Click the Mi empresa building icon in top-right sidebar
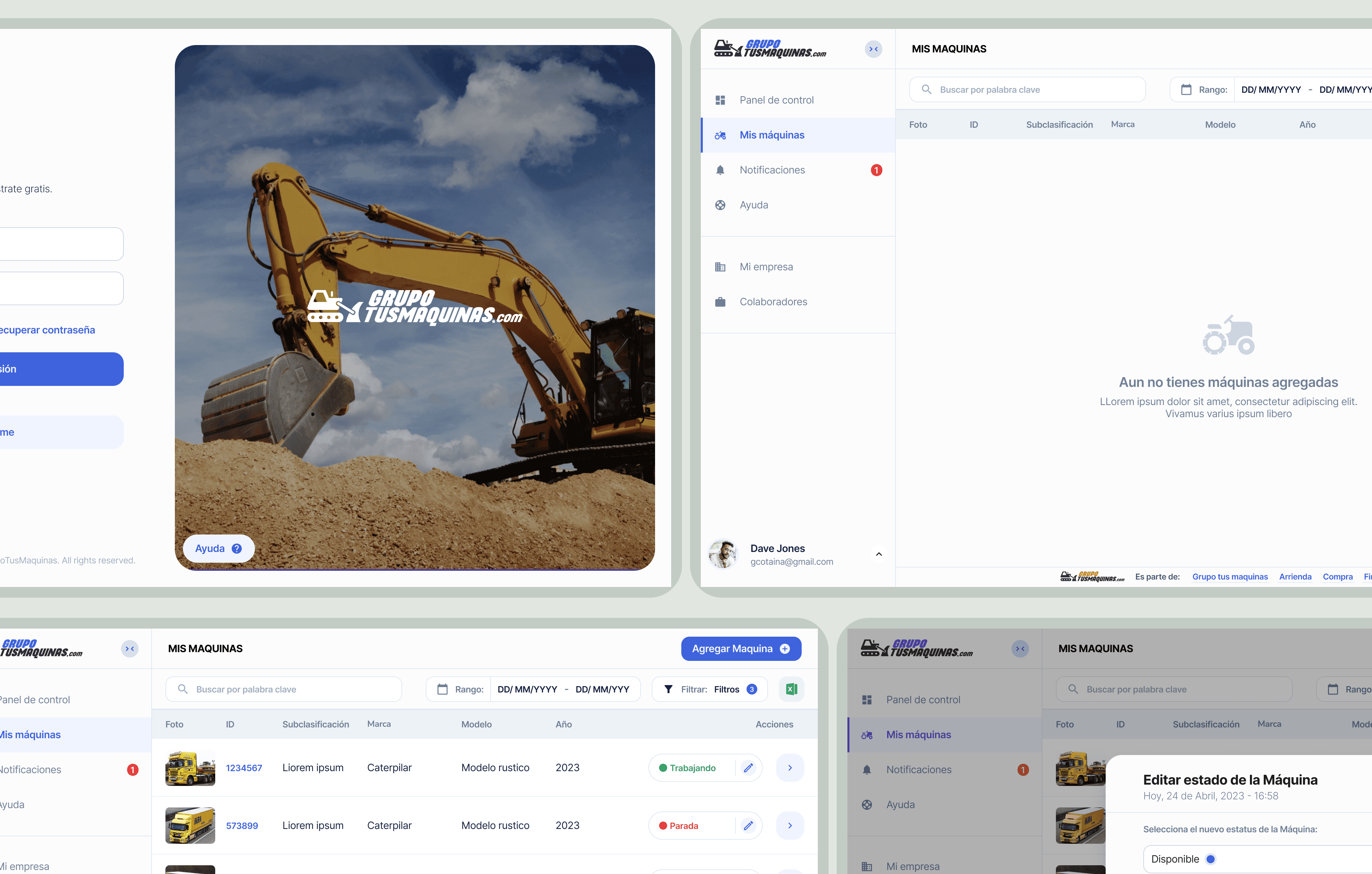Image resolution: width=1372 pixels, height=874 pixels. (x=720, y=267)
